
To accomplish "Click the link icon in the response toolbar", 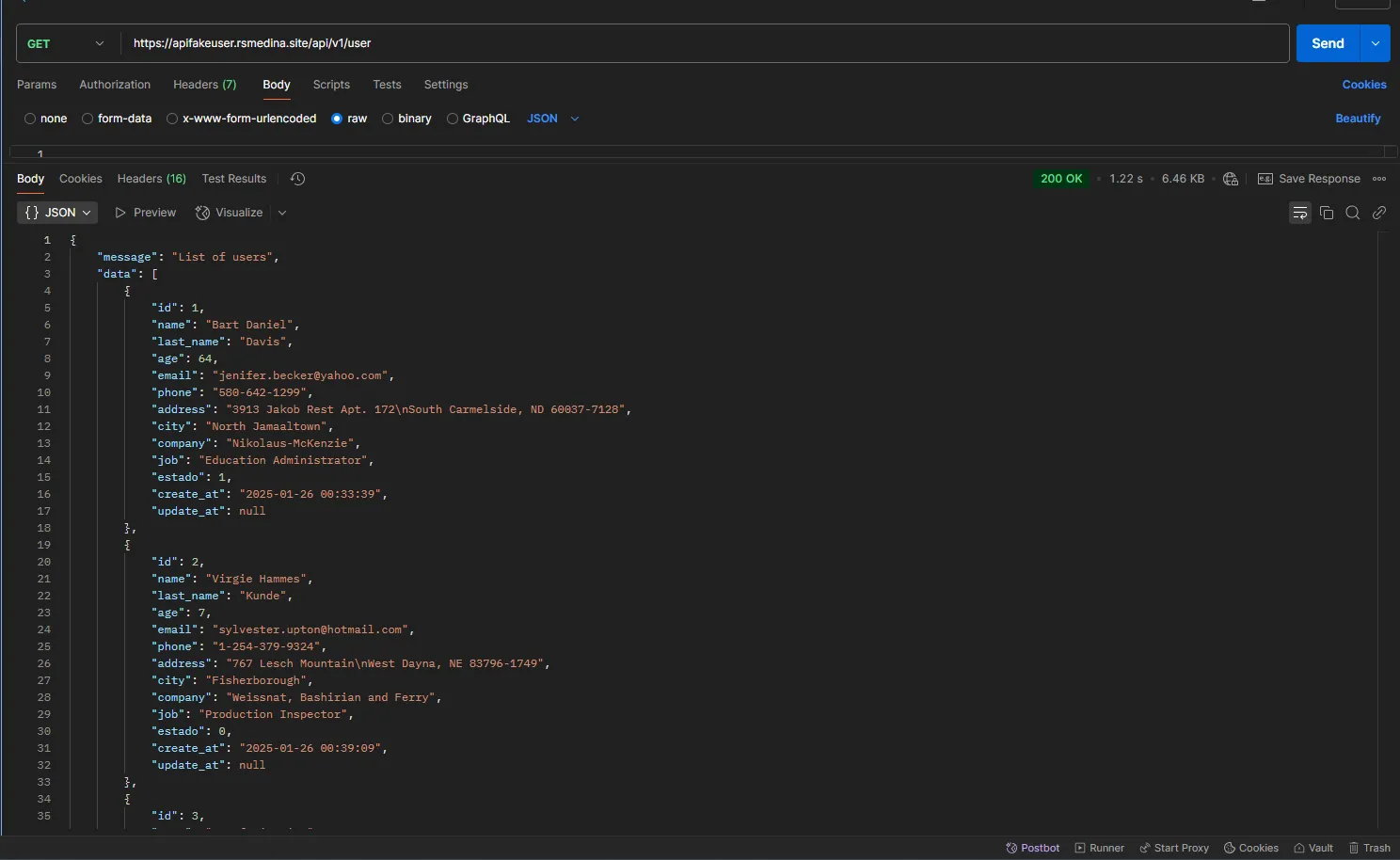I will tap(1379, 213).
